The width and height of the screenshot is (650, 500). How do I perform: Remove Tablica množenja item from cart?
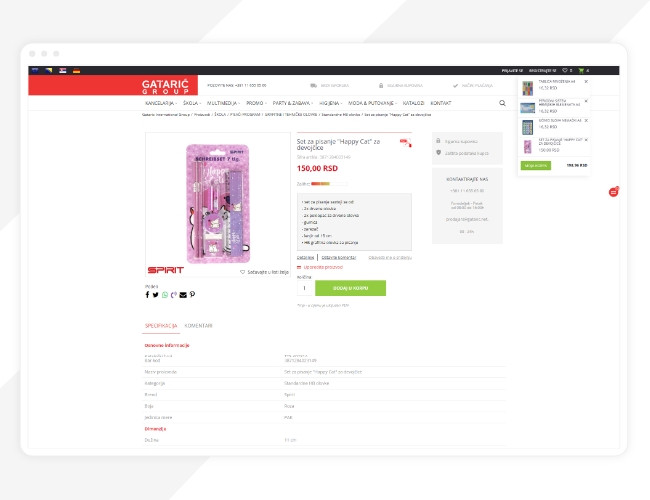pos(586,82)
